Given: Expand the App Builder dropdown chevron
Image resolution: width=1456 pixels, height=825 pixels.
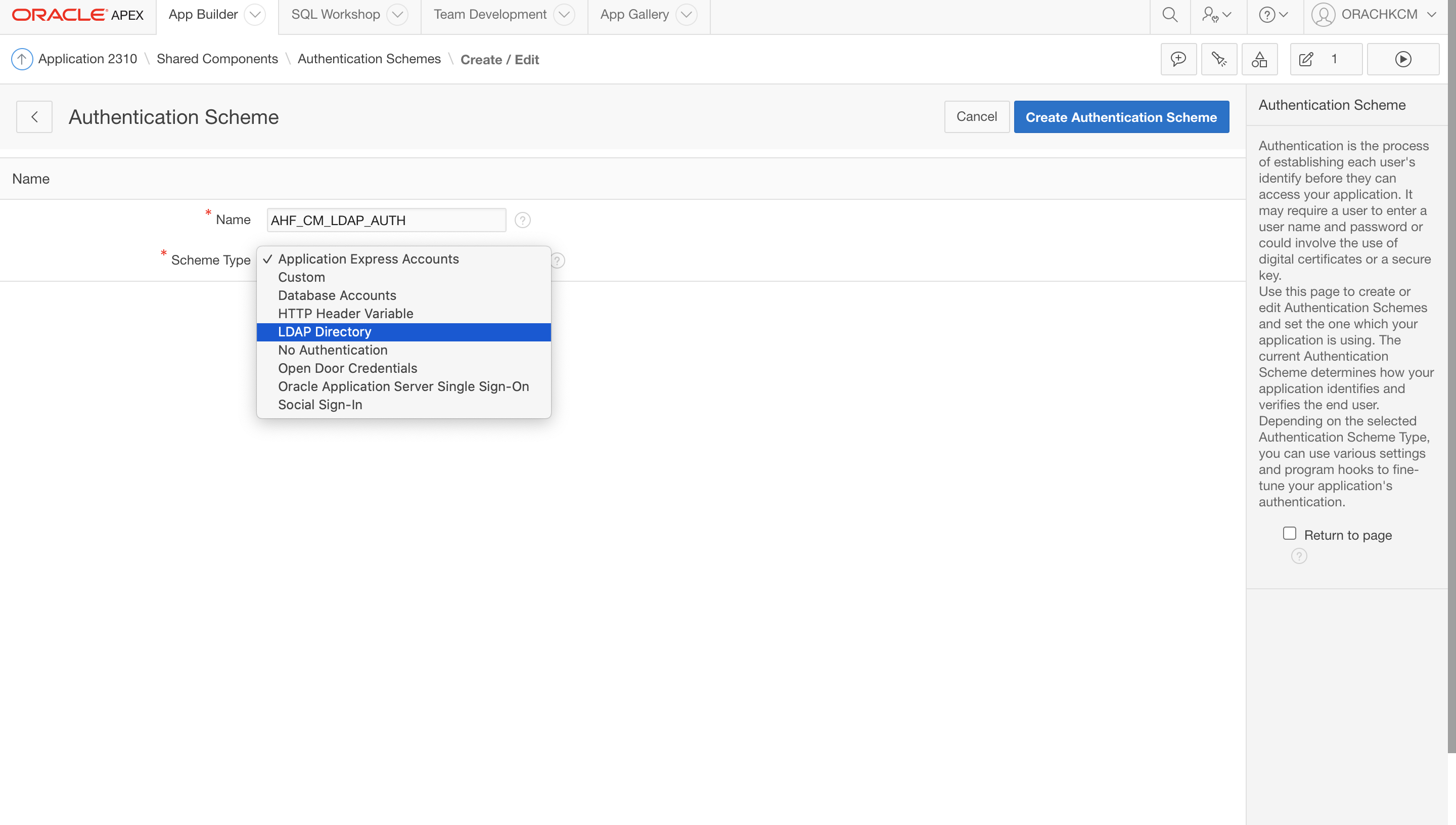Looking at the screenshot, I should 255,15.
